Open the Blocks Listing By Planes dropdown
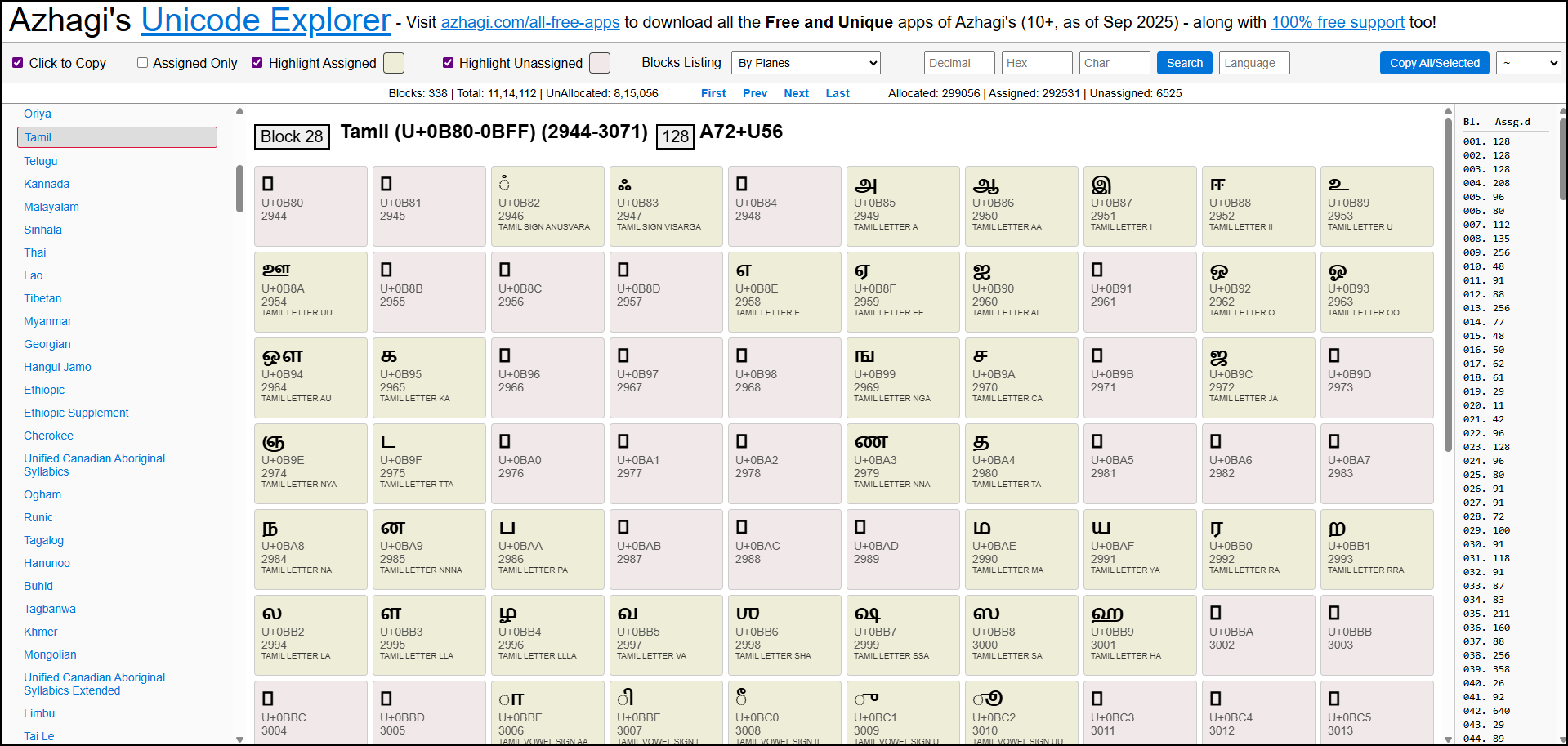Viewport: 1568px width, 746px height. [x=806, y=62]
